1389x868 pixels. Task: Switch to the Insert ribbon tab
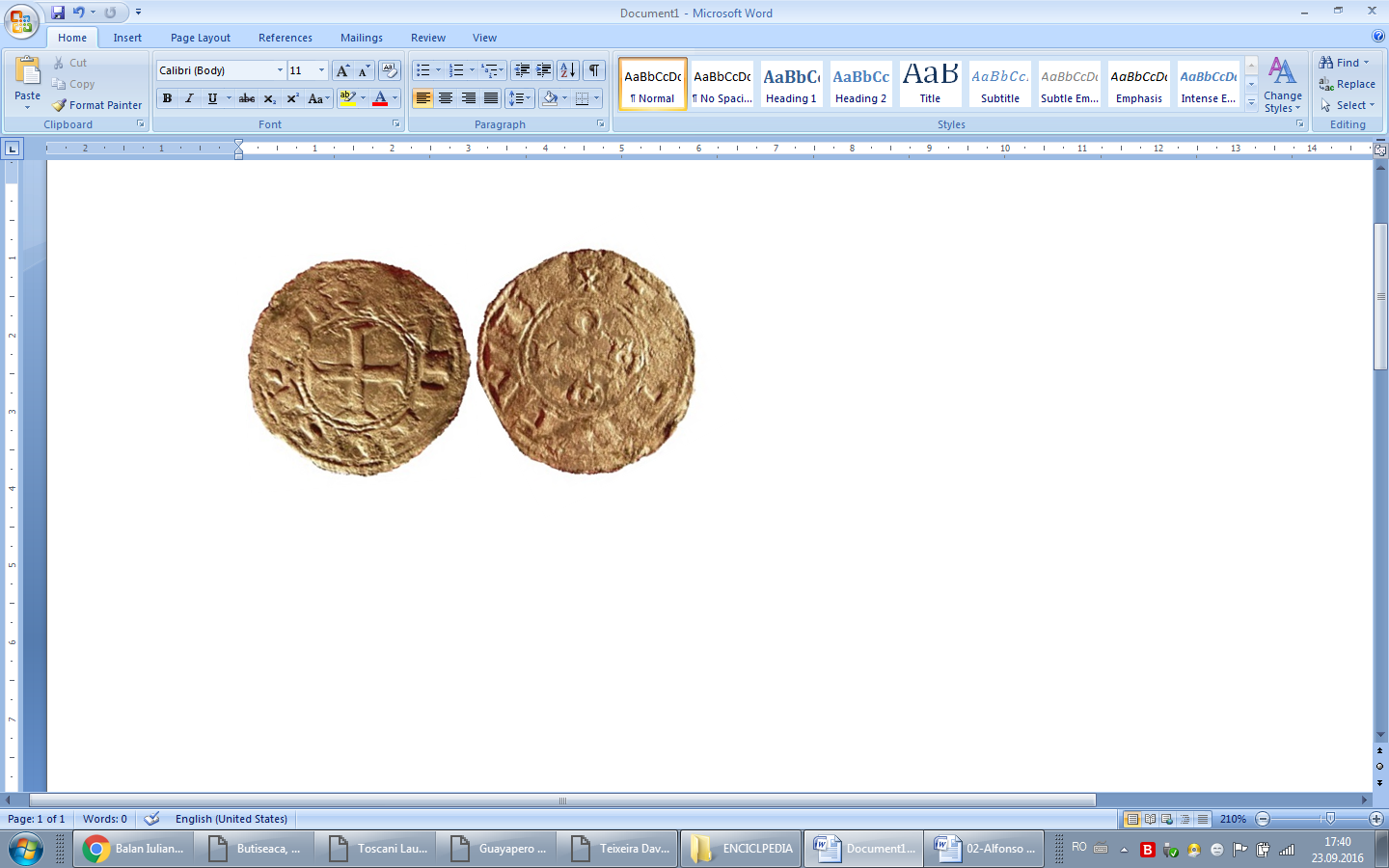127,38
